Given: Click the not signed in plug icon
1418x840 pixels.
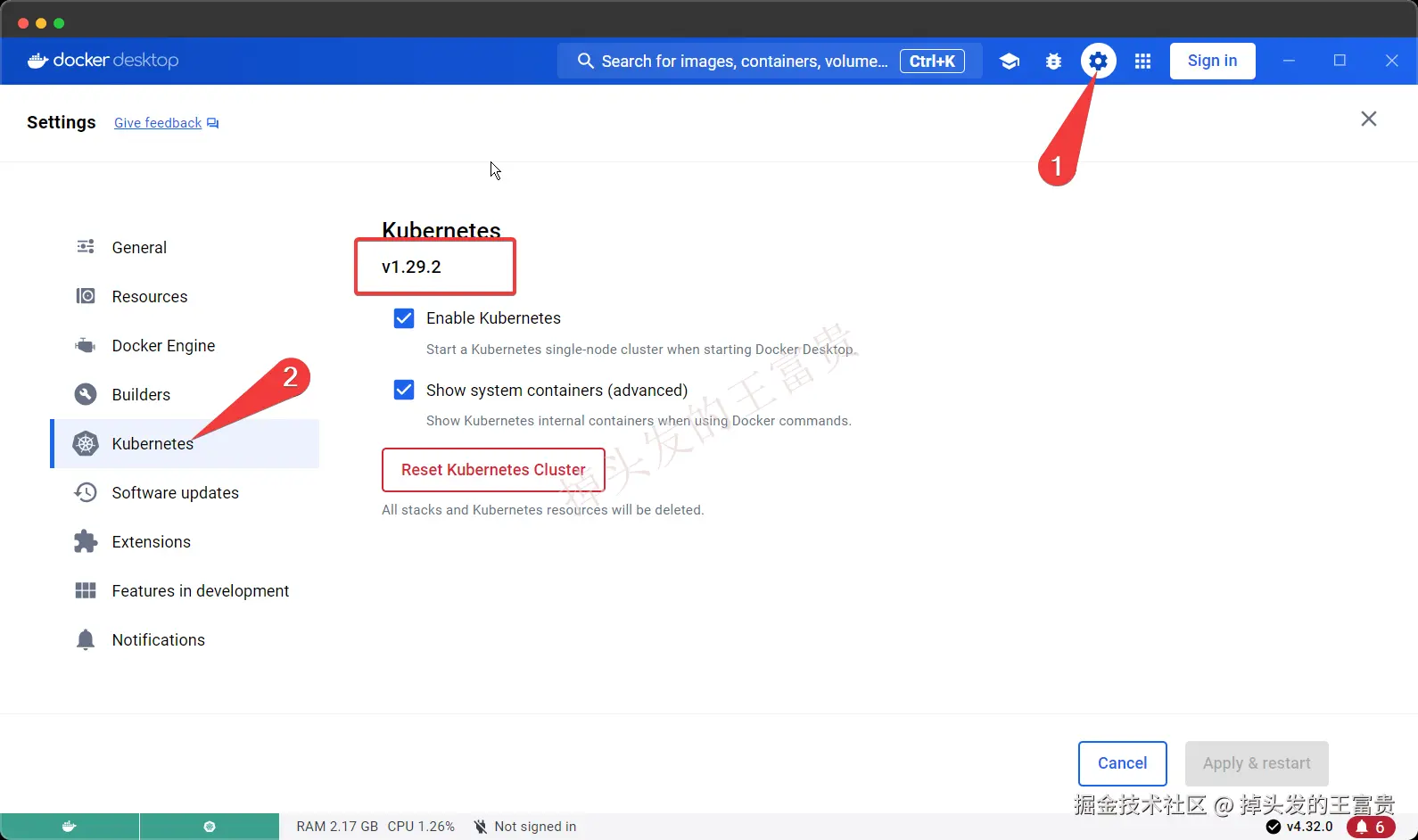Looking at the screenshot, I should pyautogui.click(x=480, y=827).
